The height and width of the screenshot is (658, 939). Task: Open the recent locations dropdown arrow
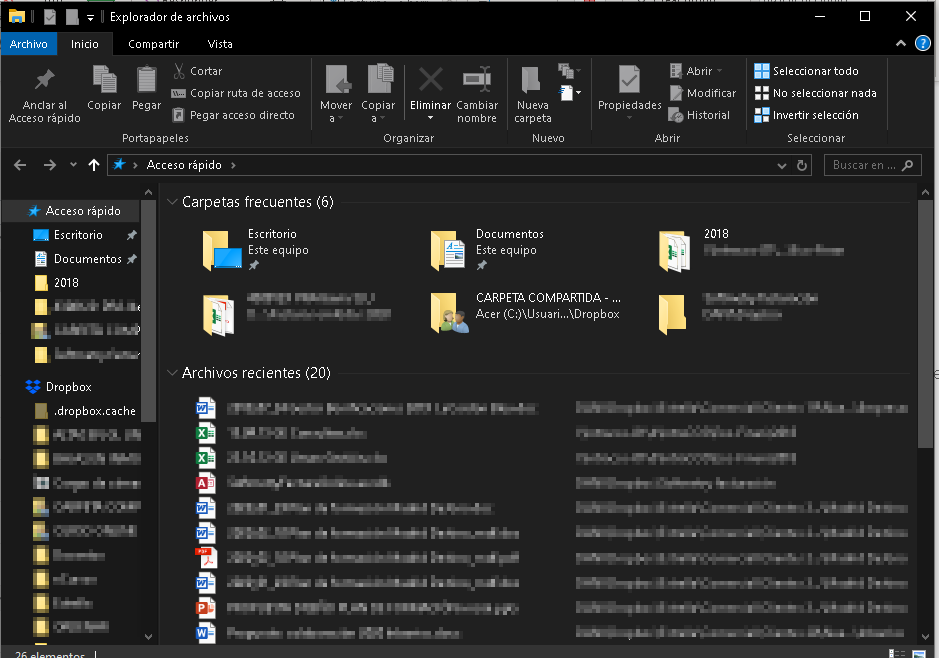[73, 165]
